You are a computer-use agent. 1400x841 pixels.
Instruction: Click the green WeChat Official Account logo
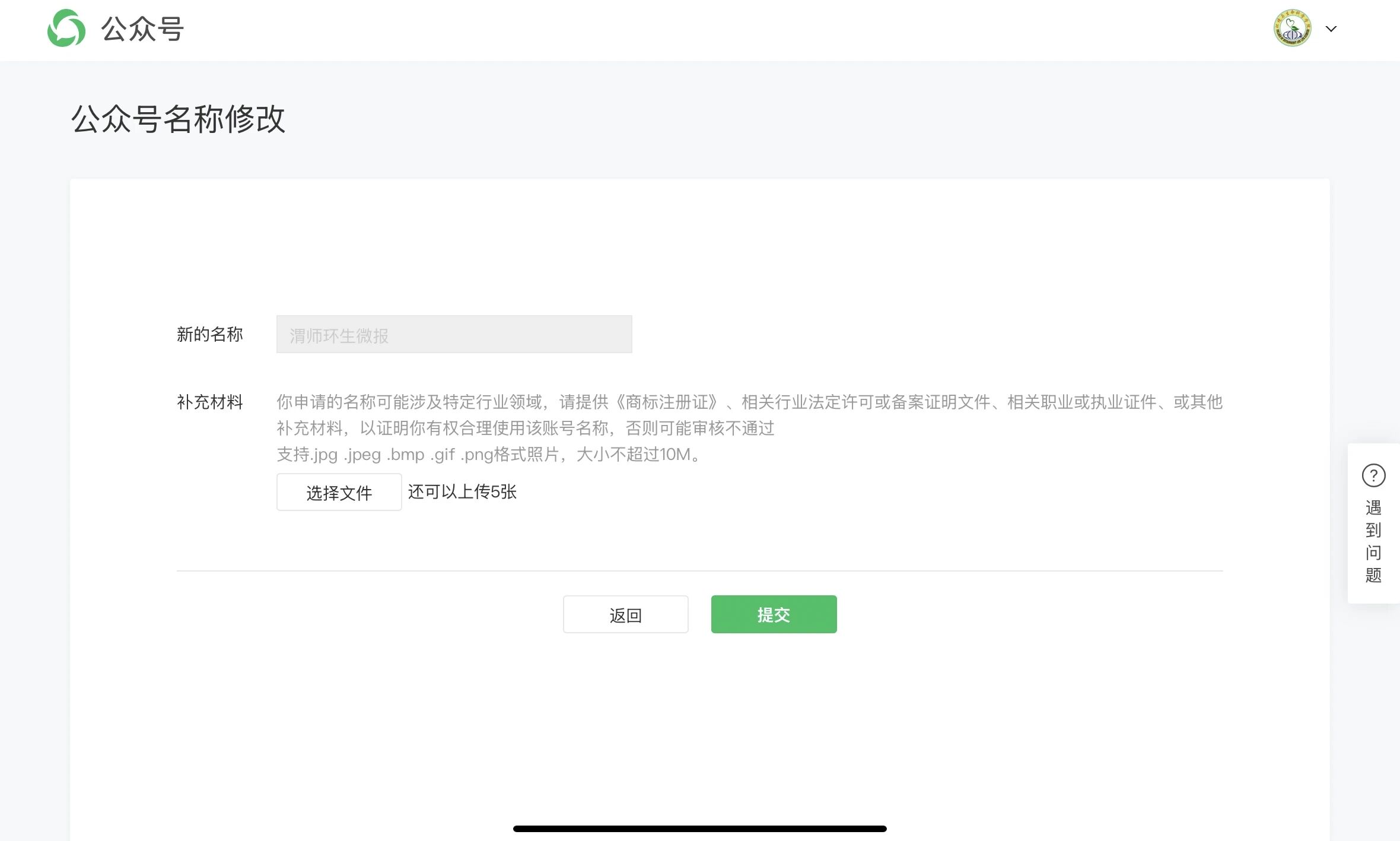(x=66, y=28)
